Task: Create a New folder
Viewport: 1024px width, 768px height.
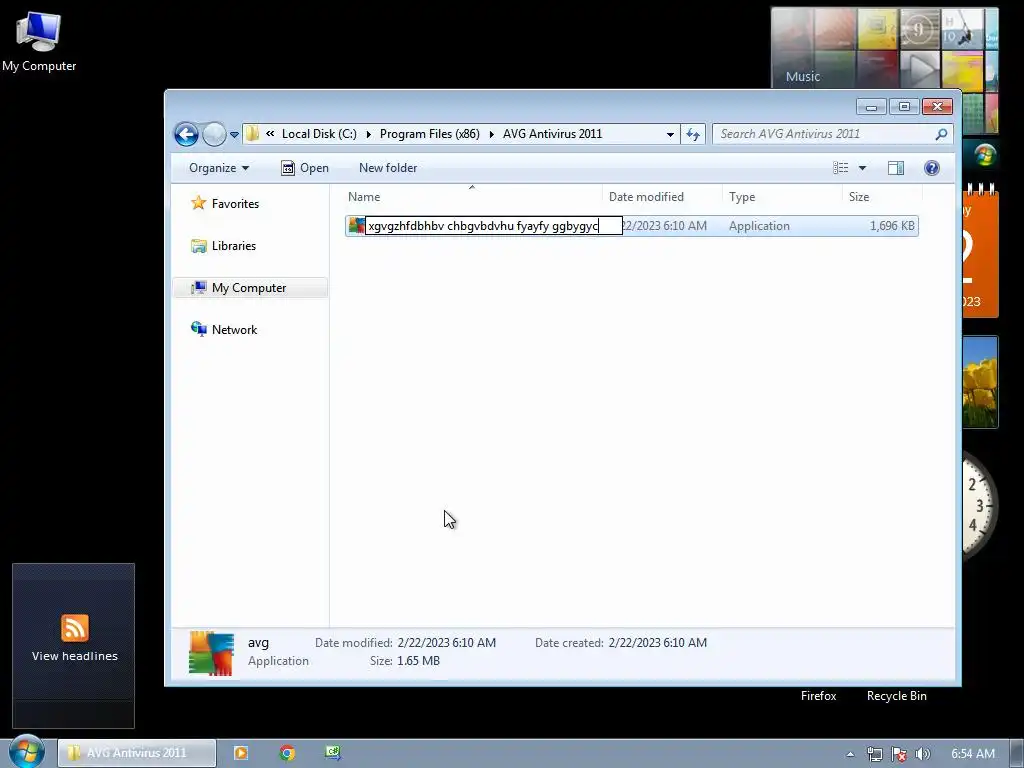Action: coord(388,168)
